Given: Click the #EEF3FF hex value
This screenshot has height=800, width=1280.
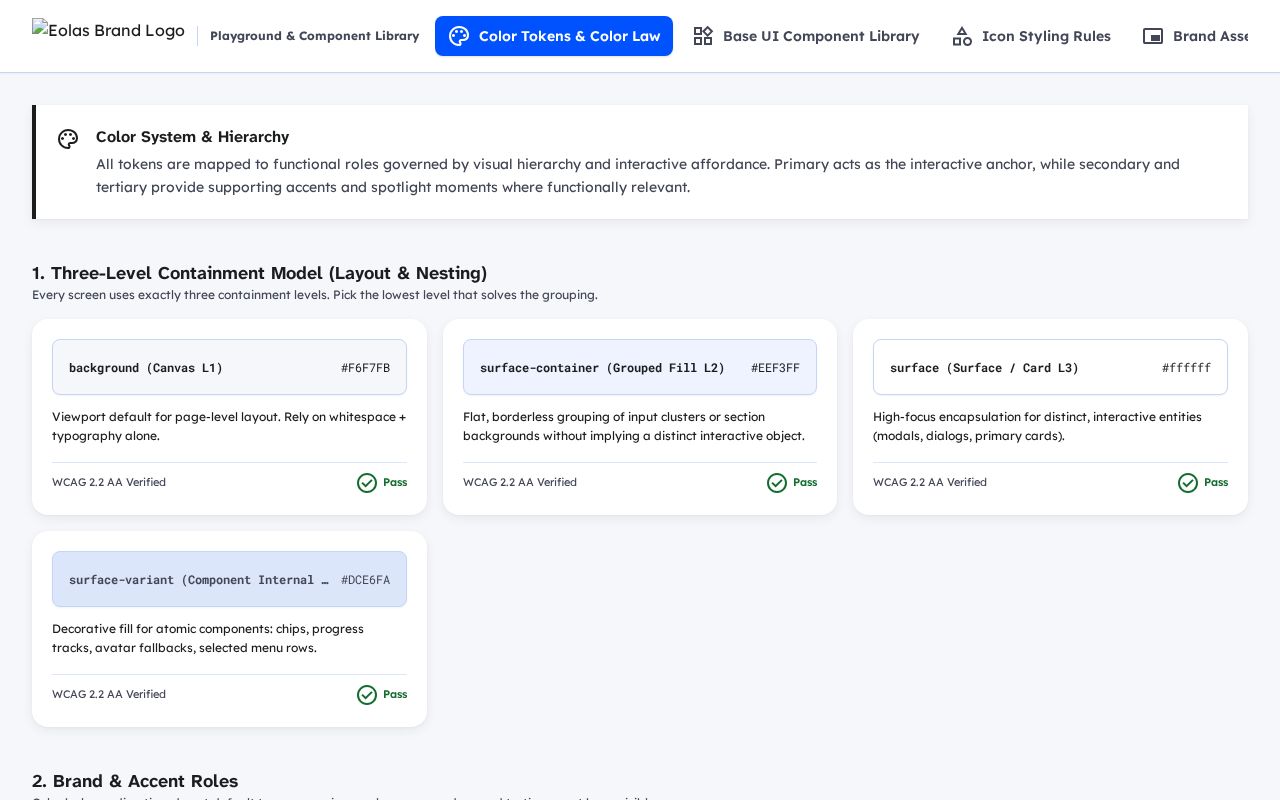Looking at the screenshot, I should click(x=775, y=368).
